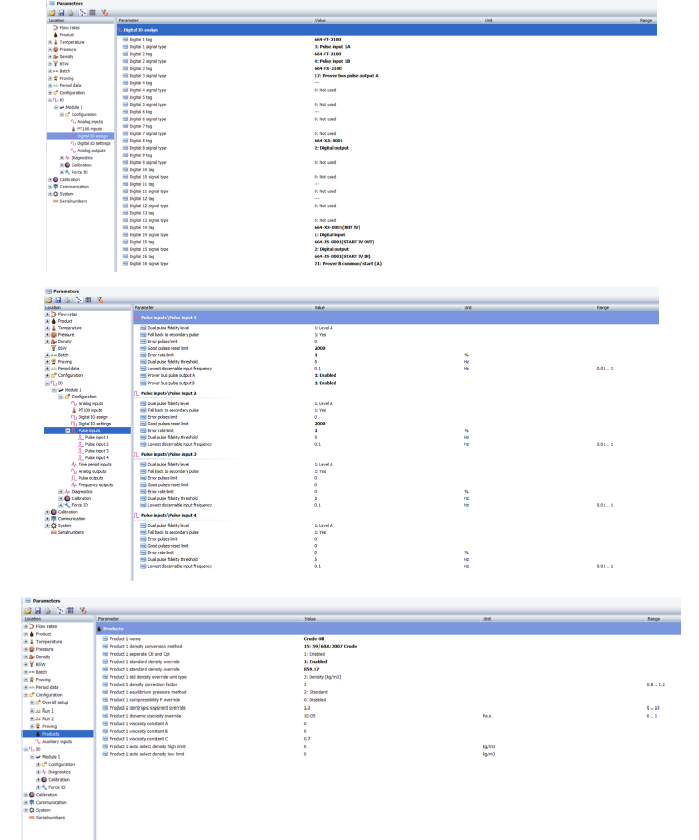Expand Diagnostics in the Pulse inputs window tree
699x840 pixels.
coord(61,491)
